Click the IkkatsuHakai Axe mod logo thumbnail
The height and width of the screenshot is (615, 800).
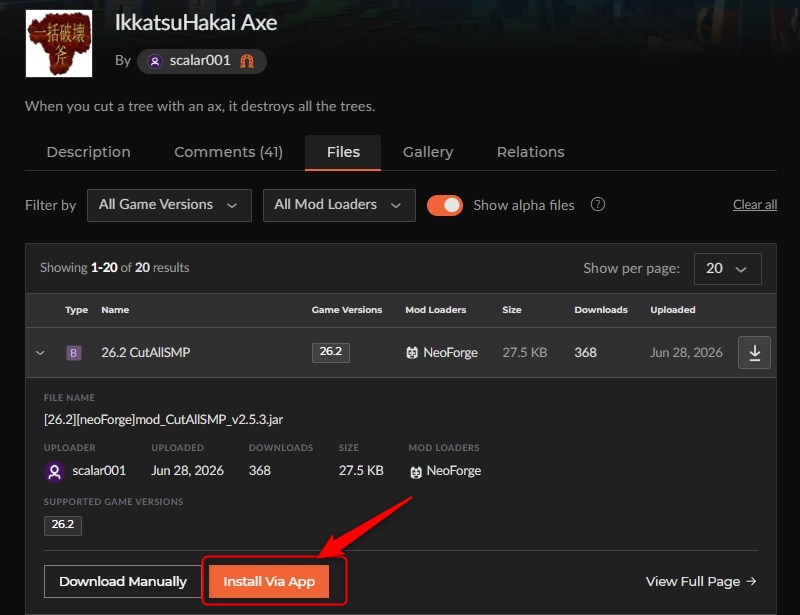pyautogui.click(x=59, y=43)
